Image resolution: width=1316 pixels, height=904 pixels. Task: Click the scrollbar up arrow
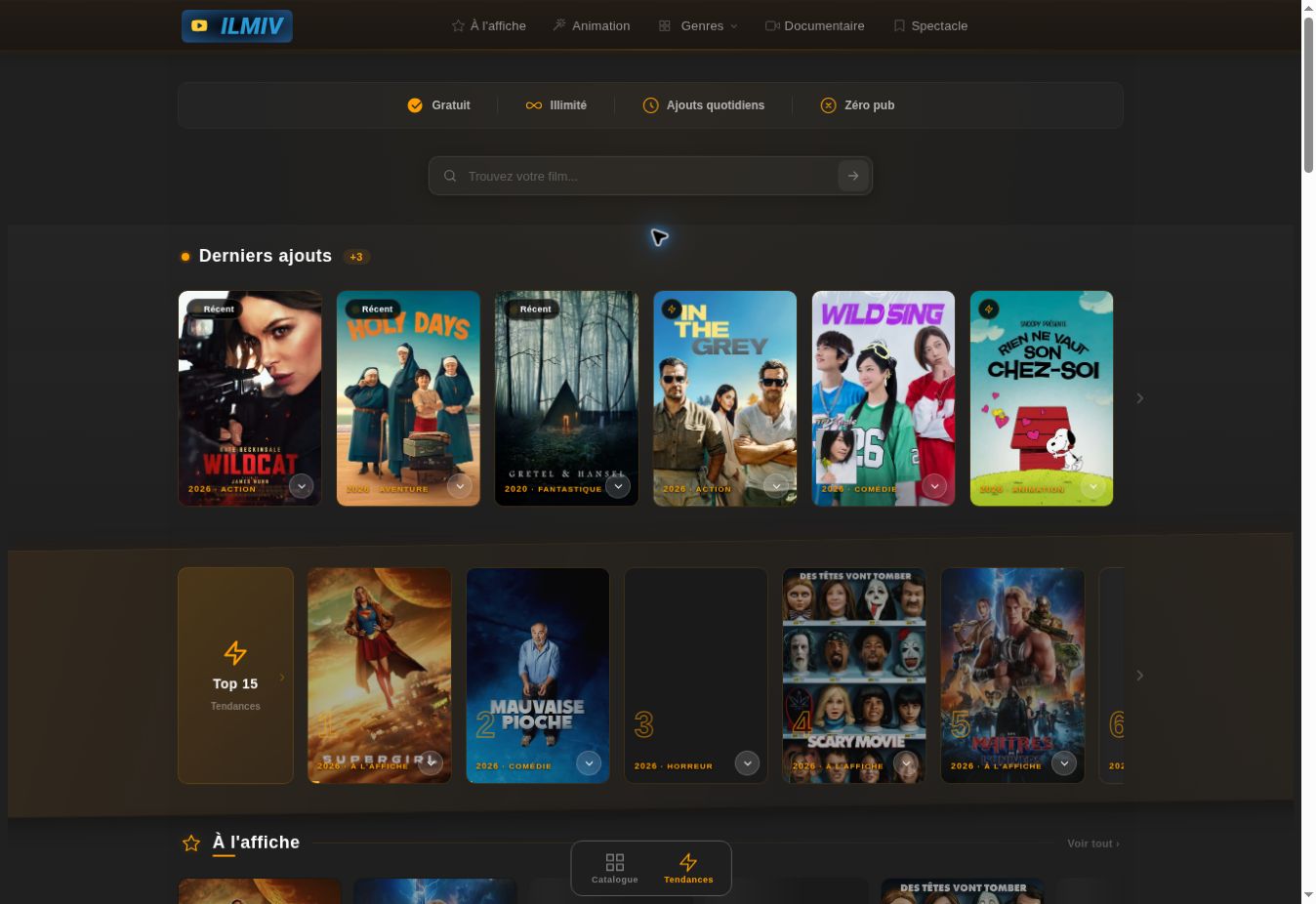[1308, 8]
